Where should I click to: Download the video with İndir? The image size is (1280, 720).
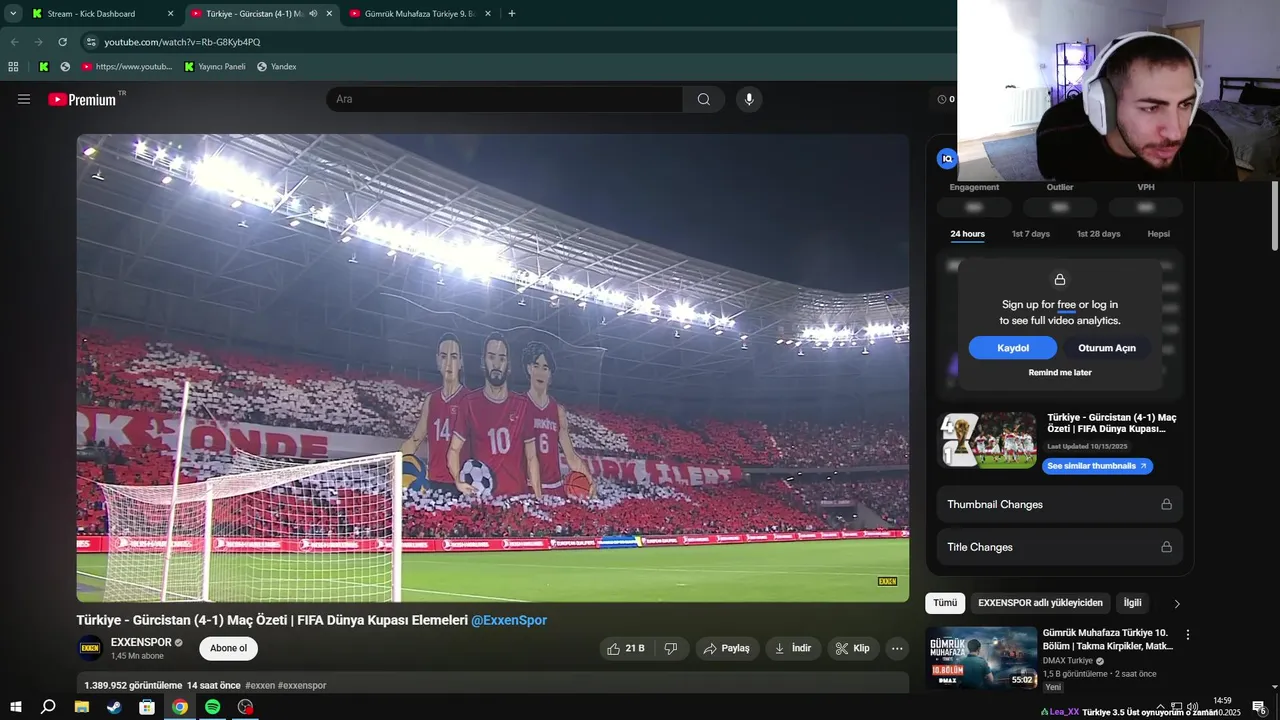click(793, 648)
